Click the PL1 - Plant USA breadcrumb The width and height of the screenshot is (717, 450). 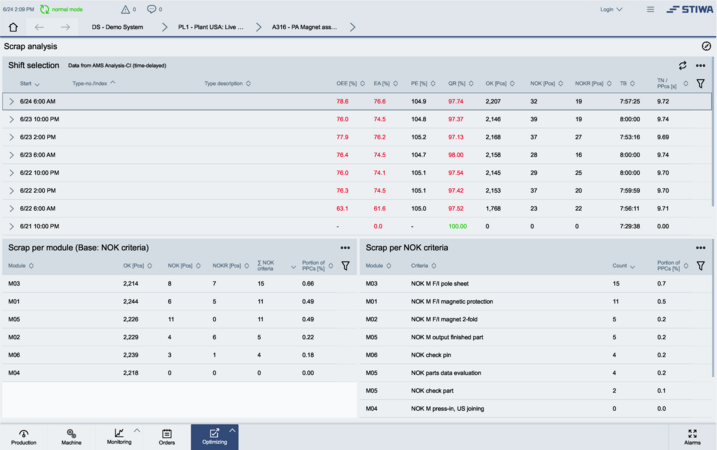(x=211, y=27)
